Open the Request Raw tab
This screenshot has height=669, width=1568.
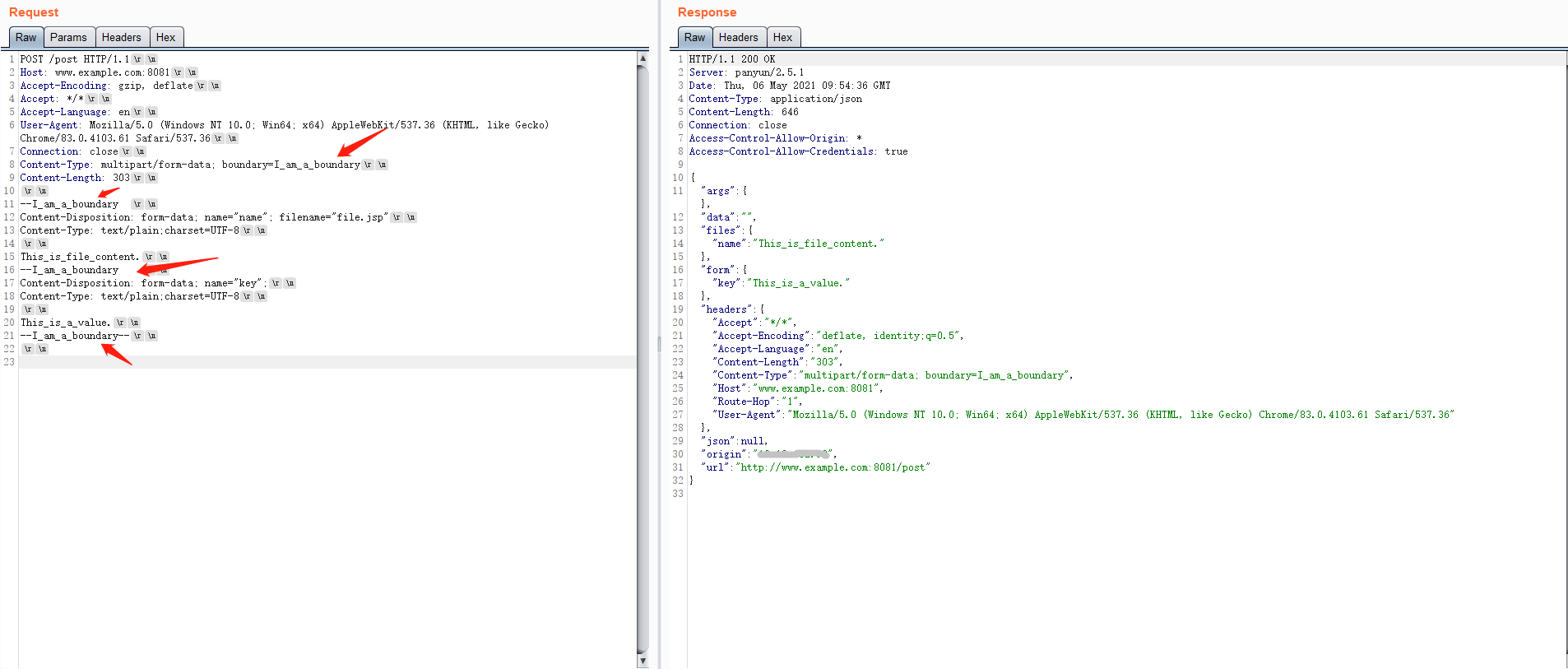(x=26, y=37)
